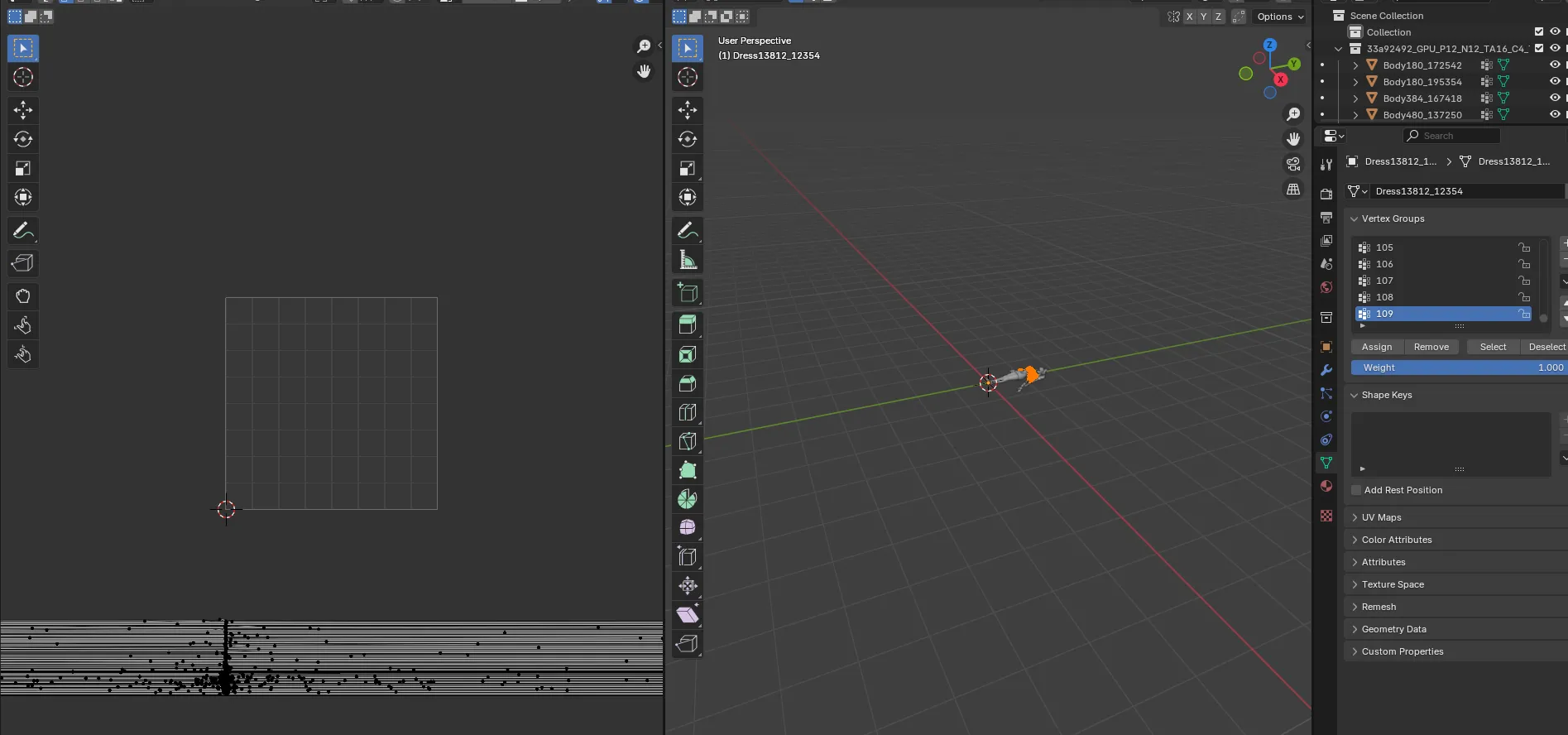This screenshot has width=1568, height=735.
Task: Activate the Knife tool
Action: [x=688, y=441]
